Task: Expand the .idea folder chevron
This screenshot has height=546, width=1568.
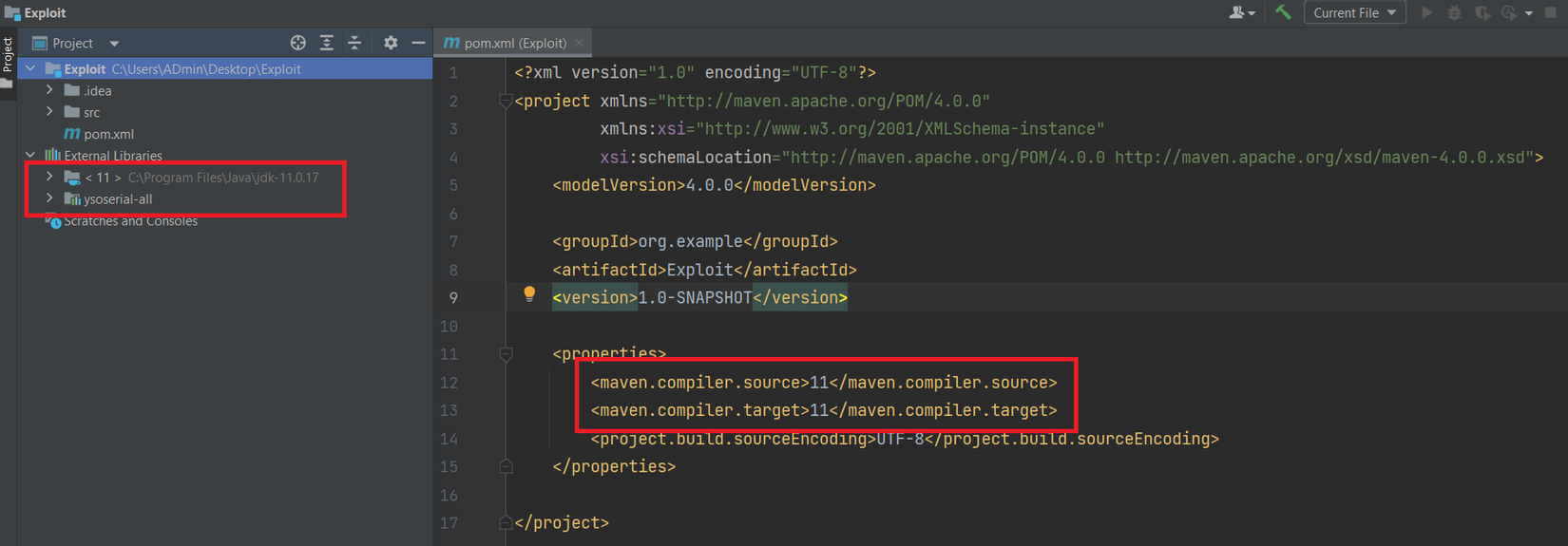Action: (x=49, y=90)
